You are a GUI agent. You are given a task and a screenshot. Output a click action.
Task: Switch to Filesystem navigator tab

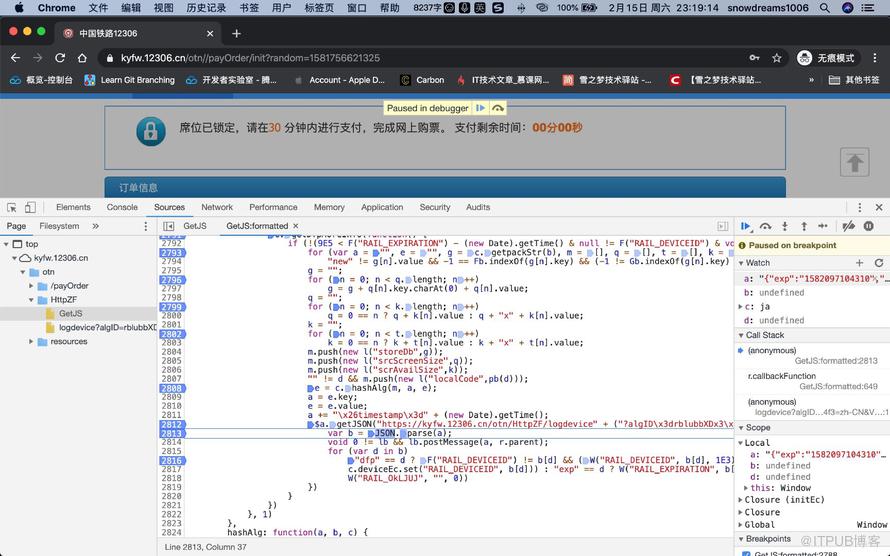tap(59, 226)
